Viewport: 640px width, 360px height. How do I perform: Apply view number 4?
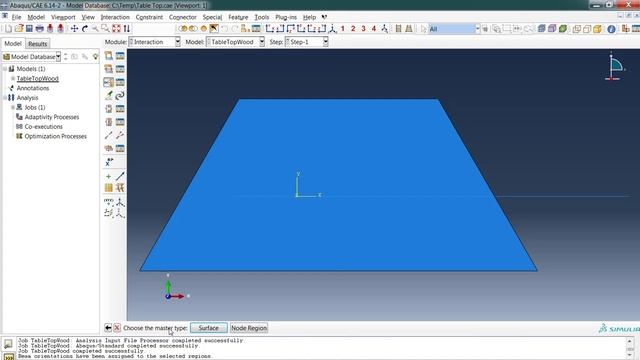[x=373, y=29]
